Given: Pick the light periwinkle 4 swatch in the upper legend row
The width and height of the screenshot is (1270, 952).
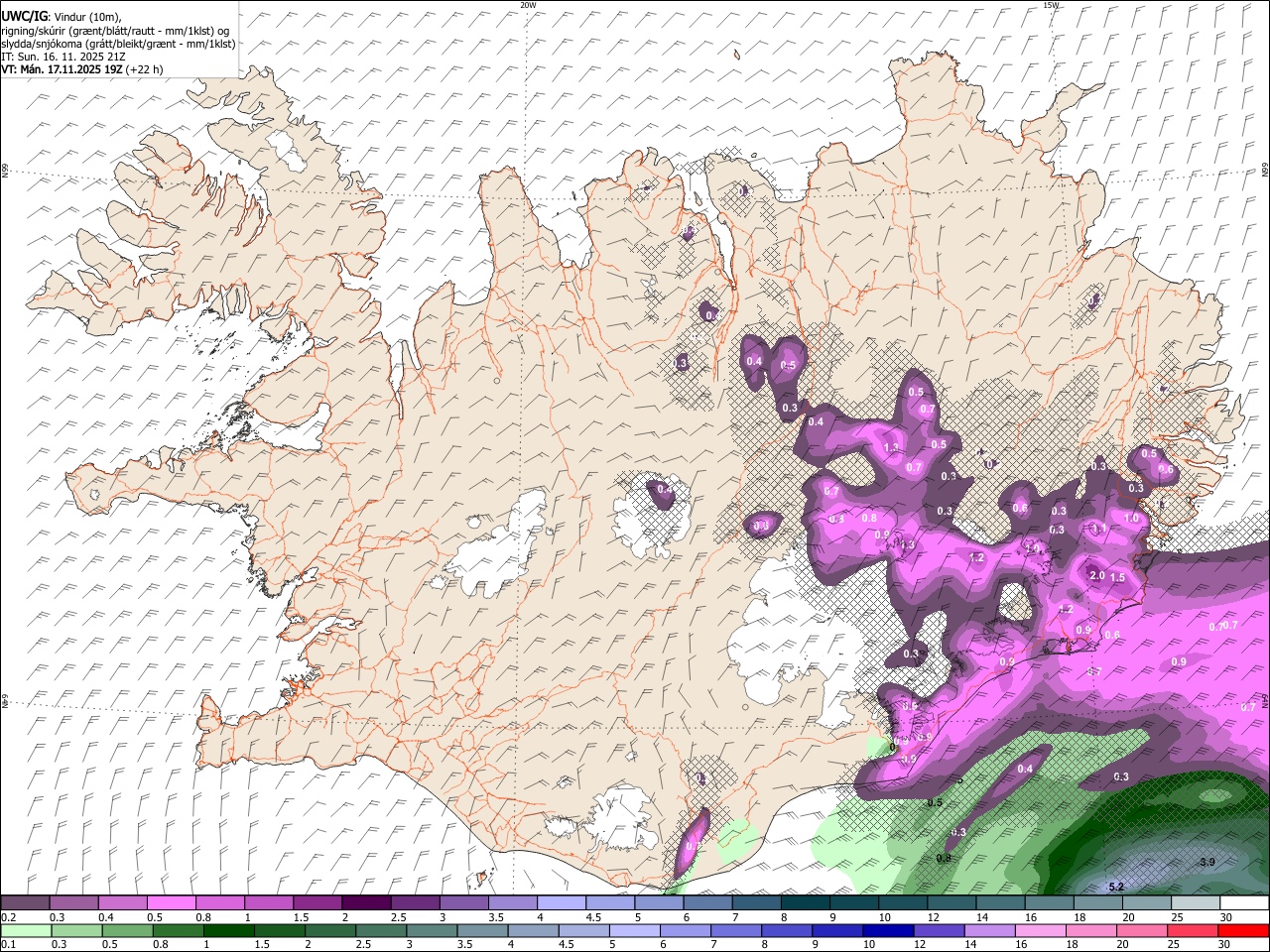Looking at the screenshot, I should click(561, 903).
